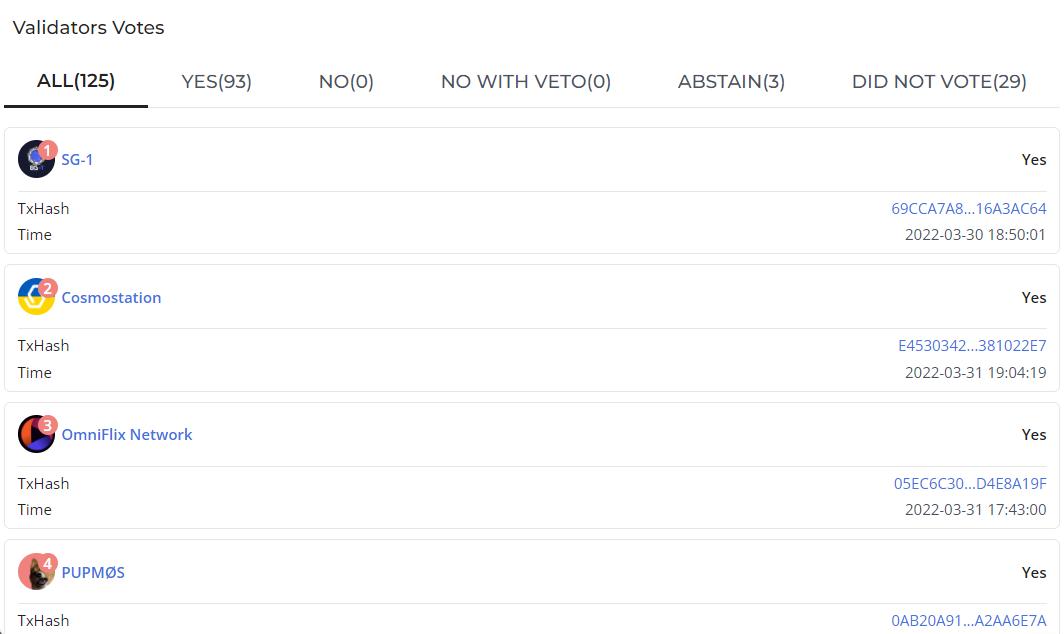This screenshot has height=634, width=1064.
Task: Open SG-1 validator name link
Action: pos(77,160)
